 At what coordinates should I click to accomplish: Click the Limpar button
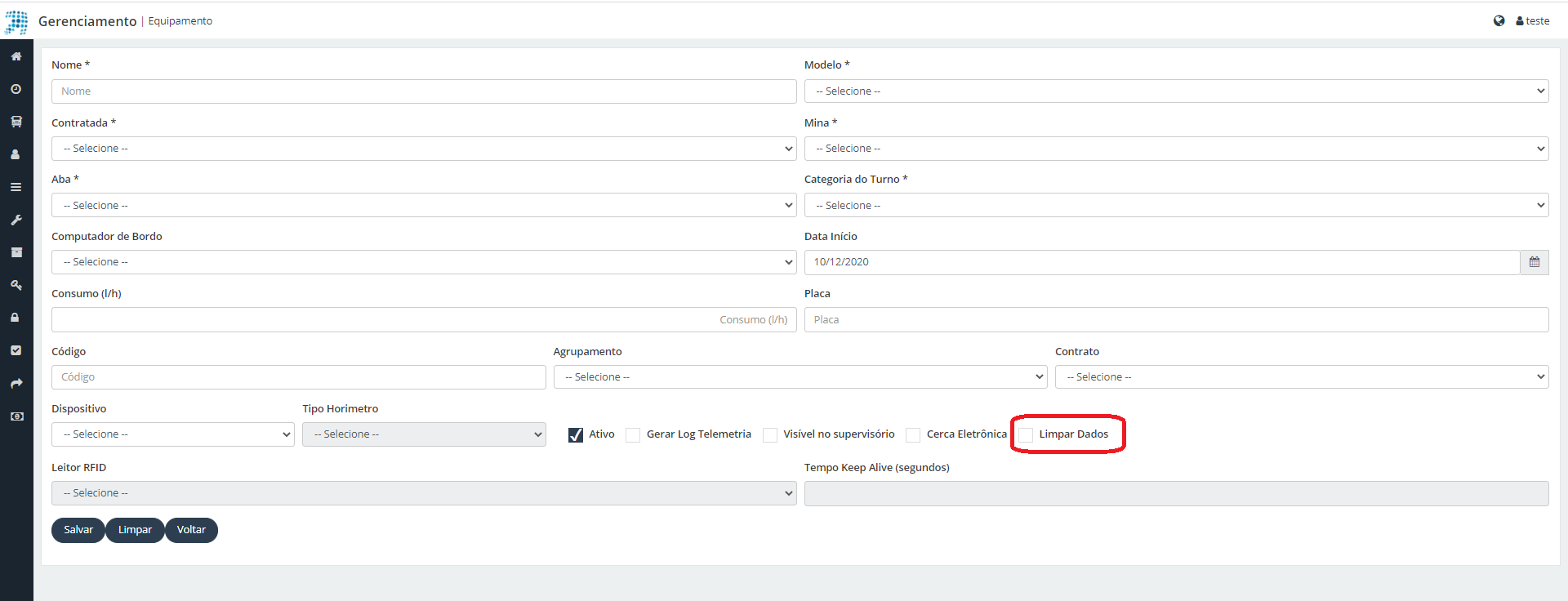click(135, 530)
